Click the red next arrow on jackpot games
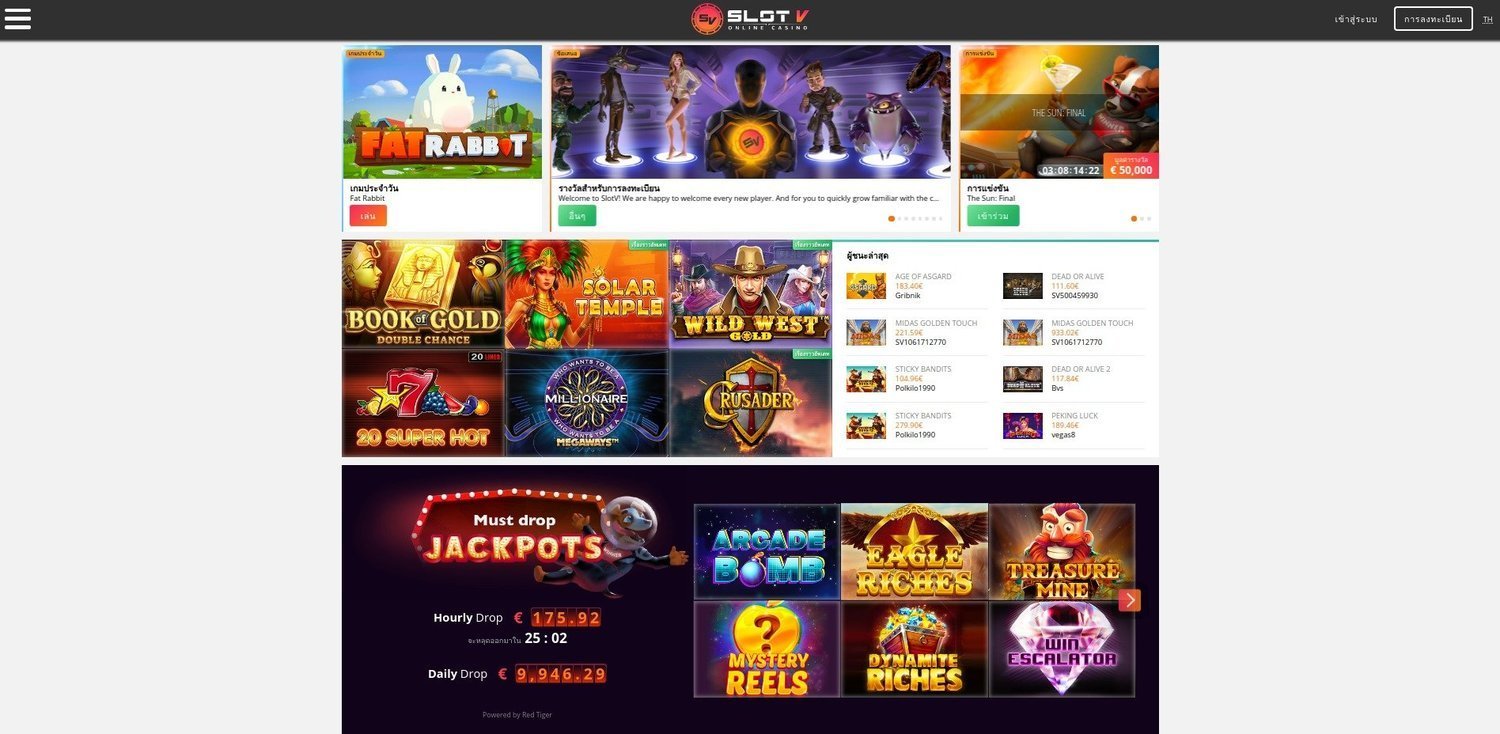The image size is (1500, 734). 1129,600
